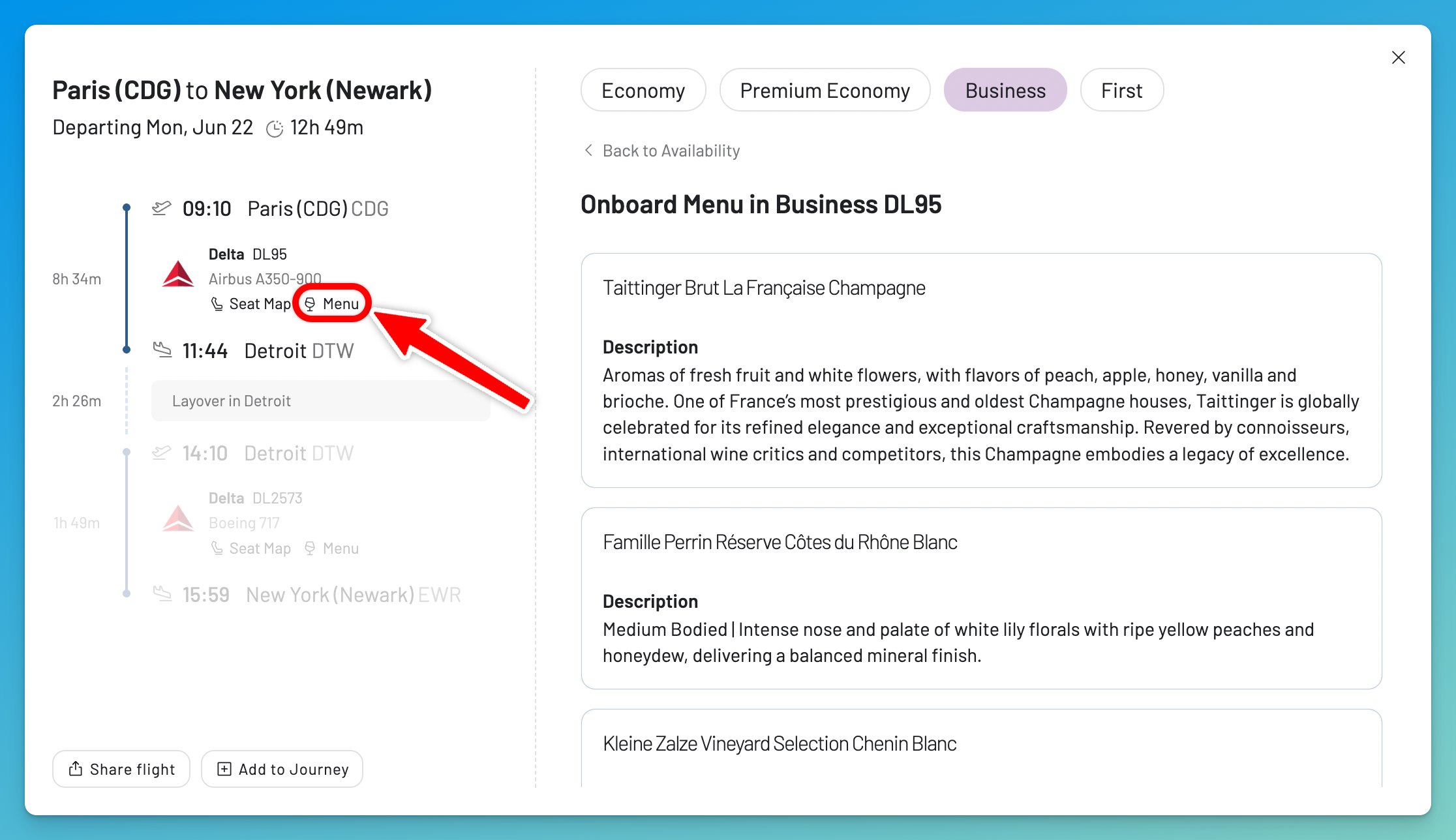Click the duration clock icon beside 12h 49m
The height and width of the screenshot is (840, 1456).
pos(275,128)
